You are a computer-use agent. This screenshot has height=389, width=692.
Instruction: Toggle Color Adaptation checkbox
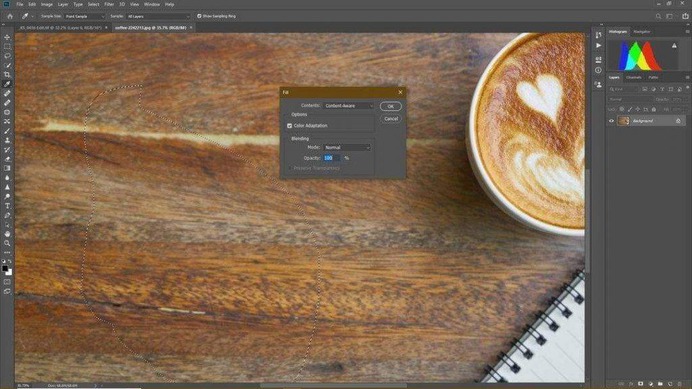pos(290,126)
